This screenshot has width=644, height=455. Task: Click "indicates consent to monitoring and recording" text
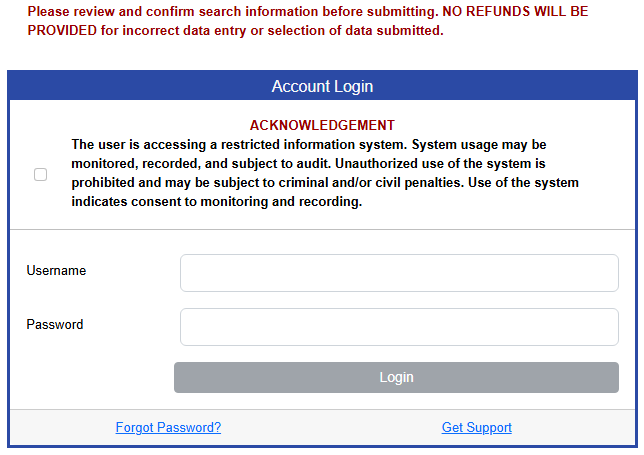coord(216,202)
